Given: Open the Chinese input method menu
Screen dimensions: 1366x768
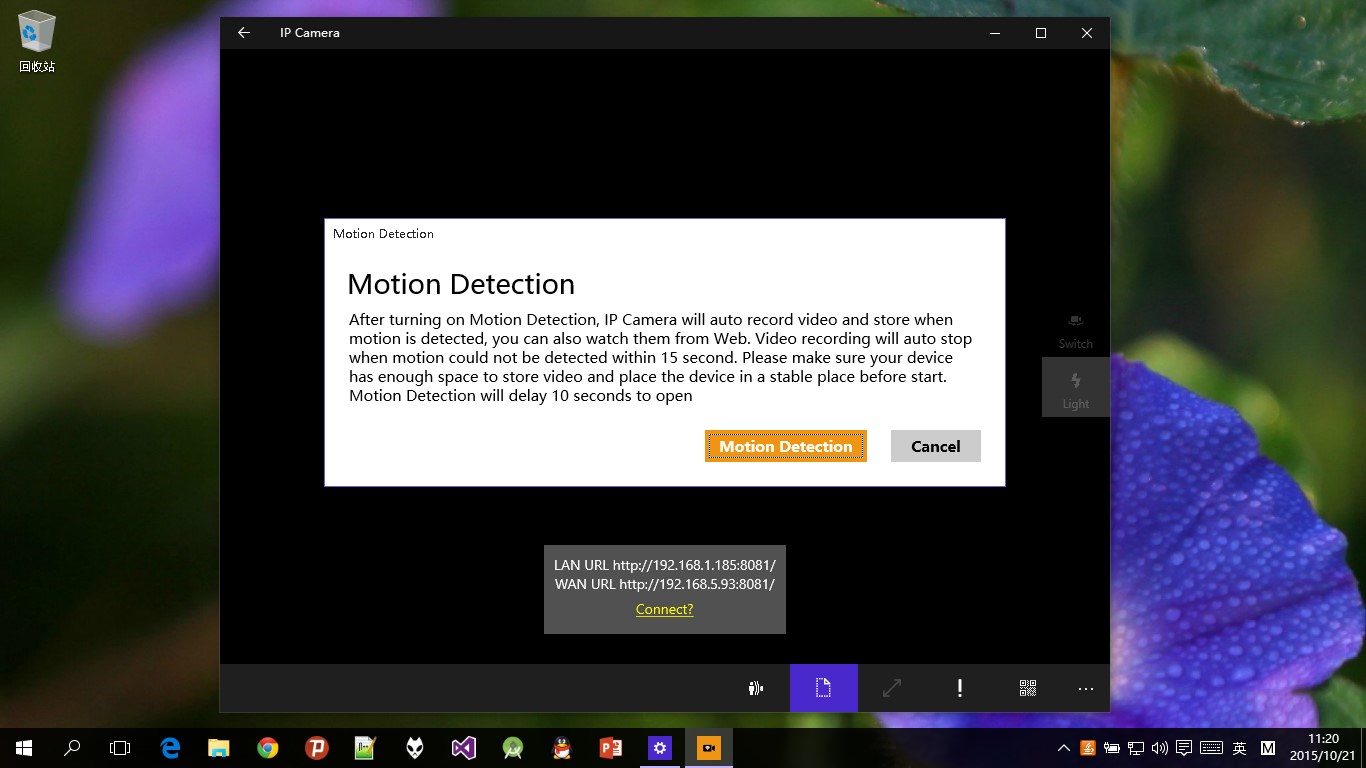Looking at the screenshot, I should pyautogui.click(x=1238, y=747).
